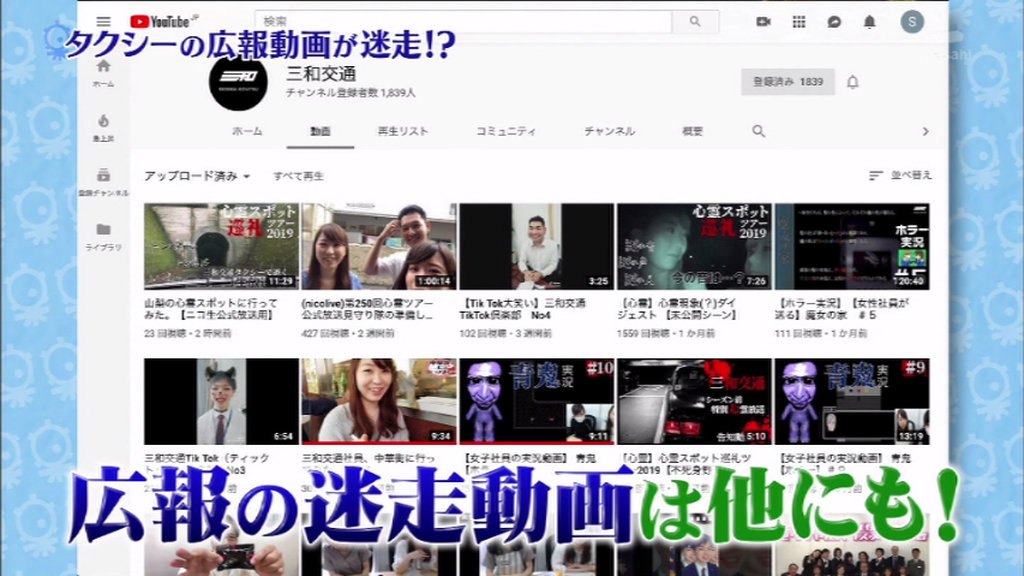Viewport: 1024px width, 576px height.
Task: Open title 山梨の心霊スポットに行ってみた
Action: [212, 309]
